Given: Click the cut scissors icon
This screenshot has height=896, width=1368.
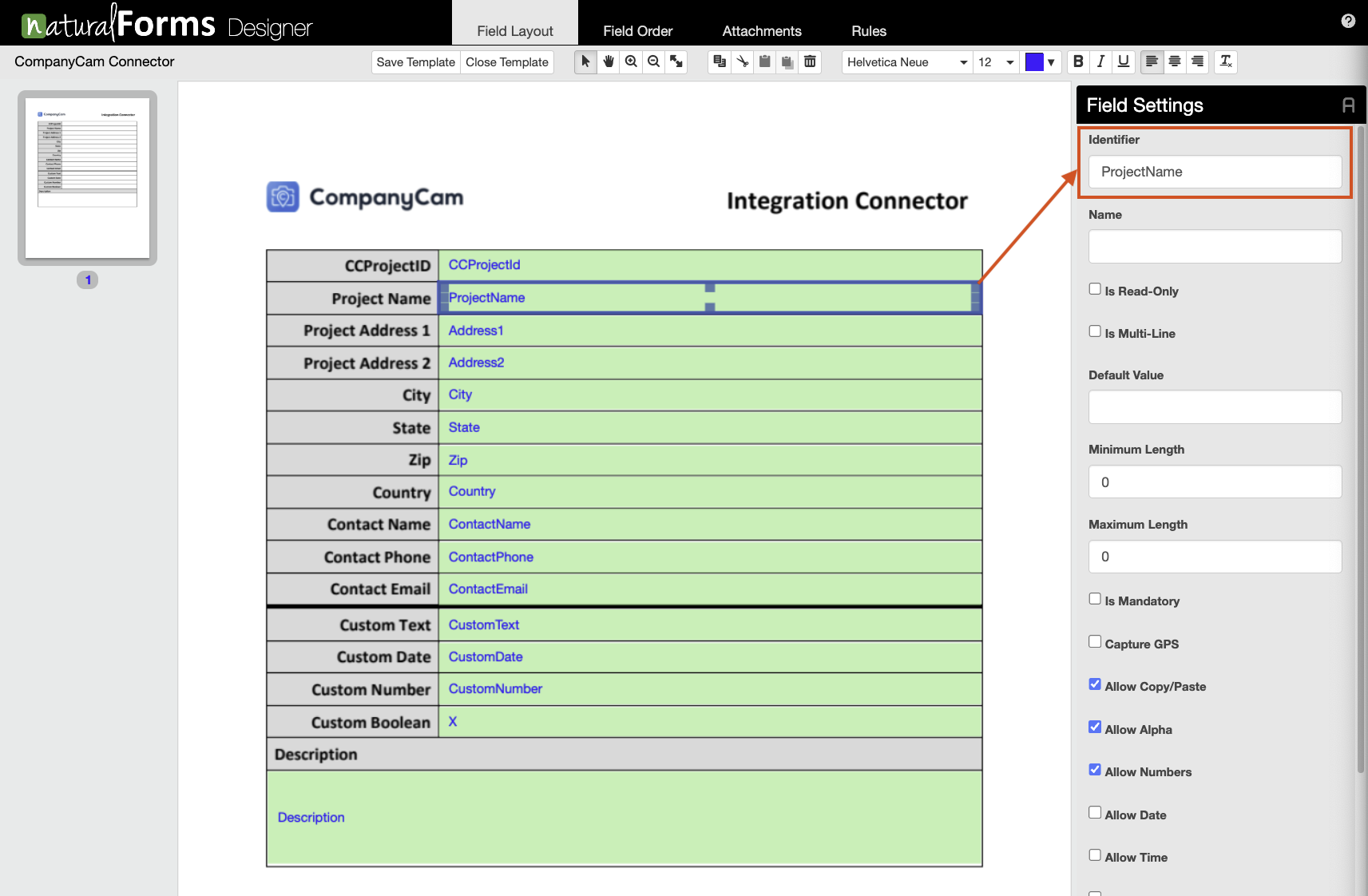Looking at the screenshot, I should 742,61.
